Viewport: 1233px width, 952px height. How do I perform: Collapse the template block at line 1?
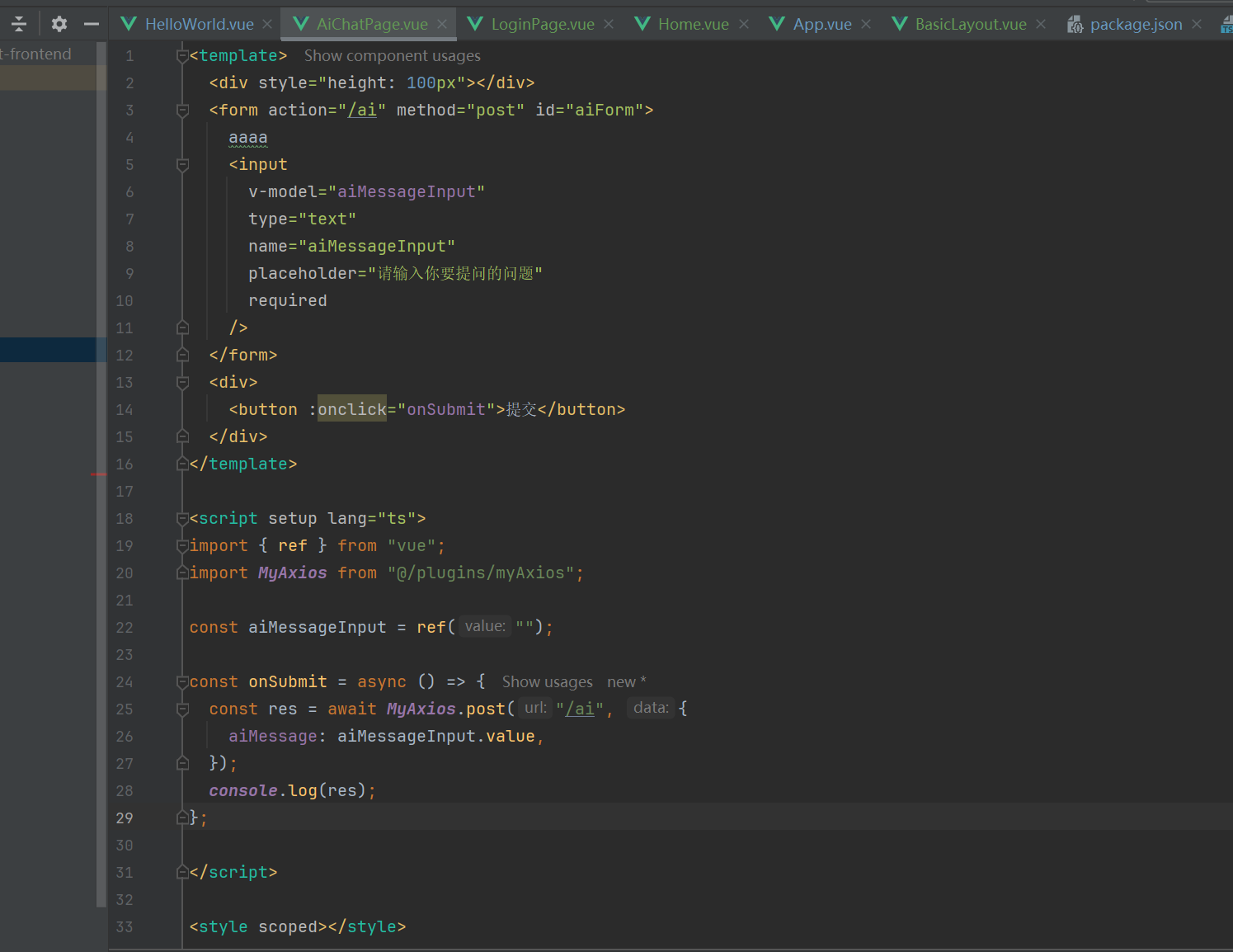tap(182, 56)
